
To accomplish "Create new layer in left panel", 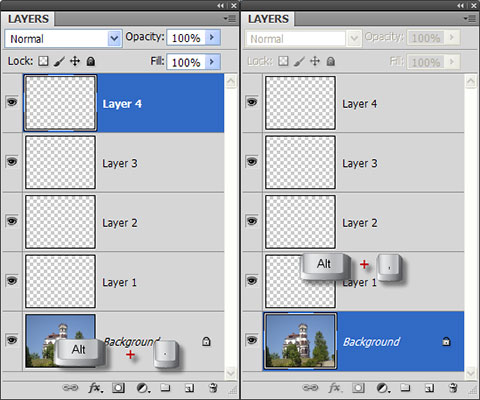I will 189,388.
